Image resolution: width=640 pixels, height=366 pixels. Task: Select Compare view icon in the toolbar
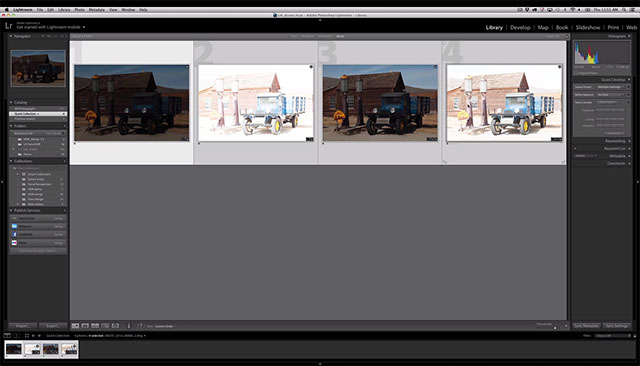[95, 326]
